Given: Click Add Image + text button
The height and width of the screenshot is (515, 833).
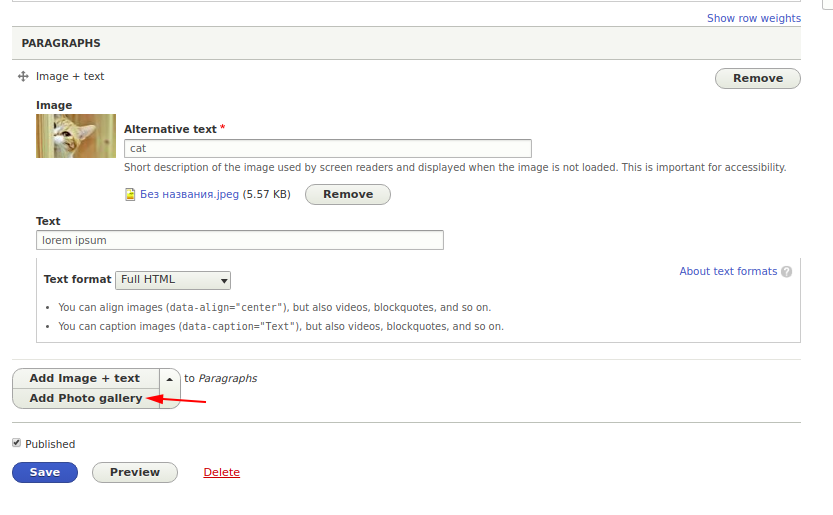Looking at the screenshot, I should (85, 378).
